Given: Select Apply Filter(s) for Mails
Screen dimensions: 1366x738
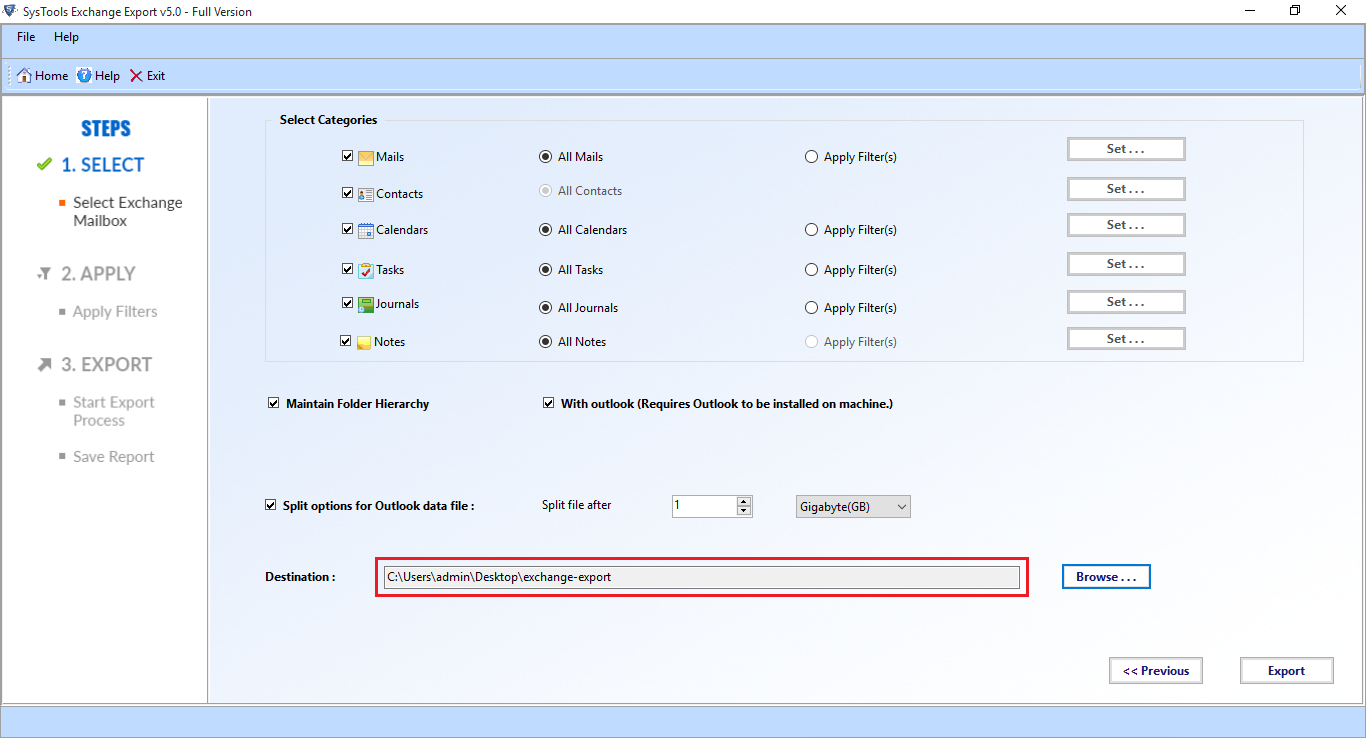Looking at the screenshot, I should 812,157.
